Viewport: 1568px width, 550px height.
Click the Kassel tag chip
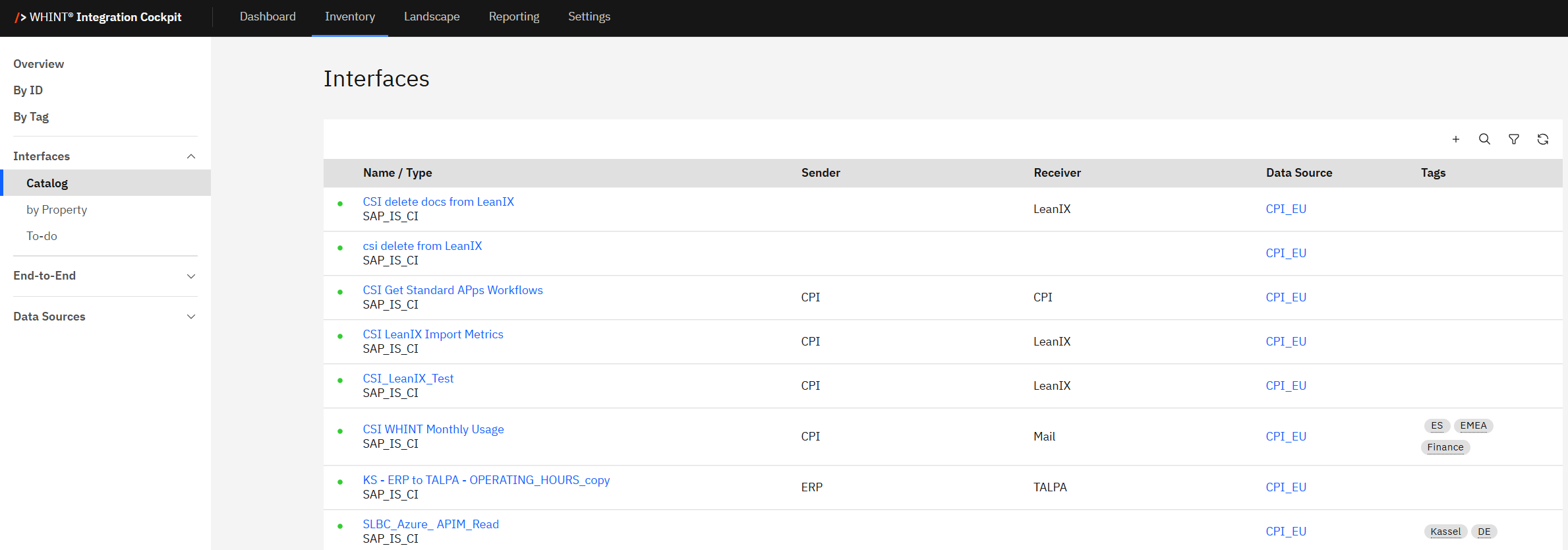(1445, 532)
